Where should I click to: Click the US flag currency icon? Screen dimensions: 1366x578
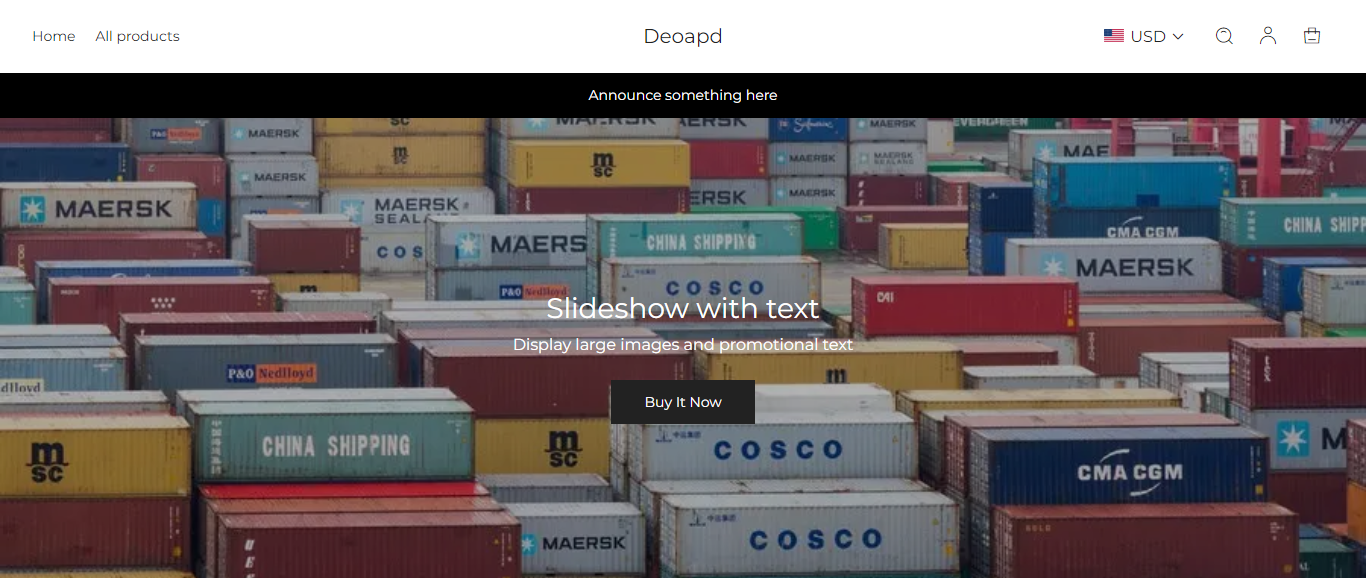click(x=1114, y=36)
